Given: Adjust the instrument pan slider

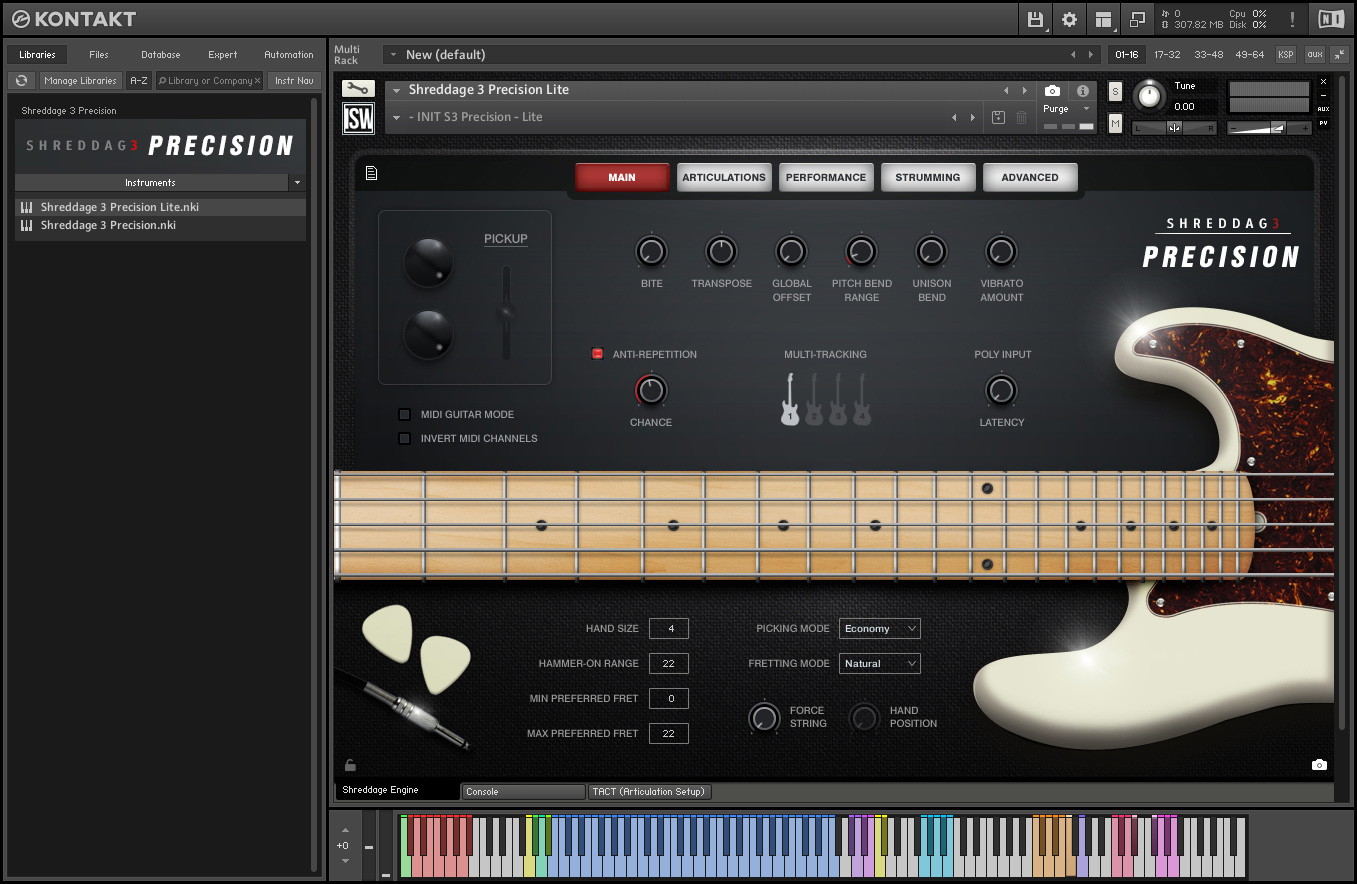Looking at the screenshot, I should (x=1174, y=127).
